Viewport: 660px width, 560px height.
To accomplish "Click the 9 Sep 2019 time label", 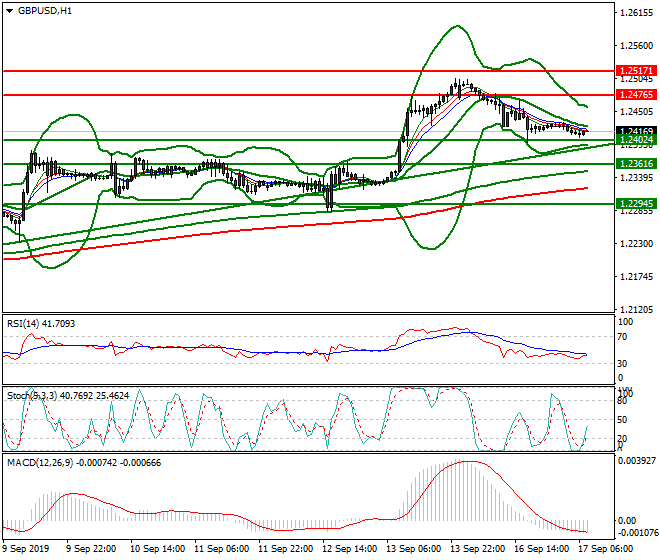I will pyautogui.click(x=25, y=549).
